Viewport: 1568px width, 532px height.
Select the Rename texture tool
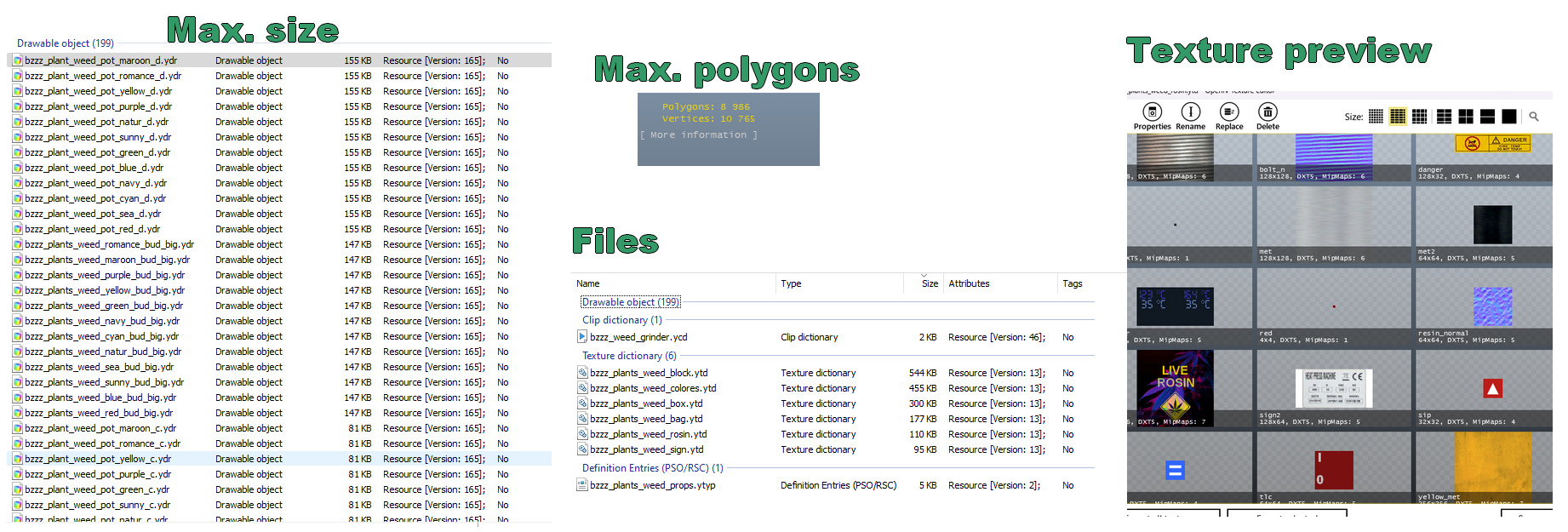click(x=1190, y=117)
